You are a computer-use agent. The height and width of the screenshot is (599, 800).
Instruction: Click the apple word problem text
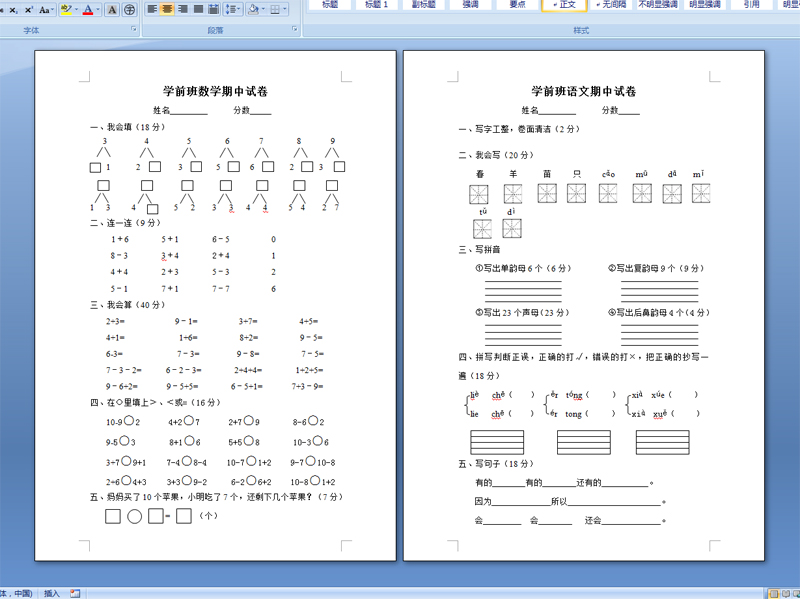(217, 497)
